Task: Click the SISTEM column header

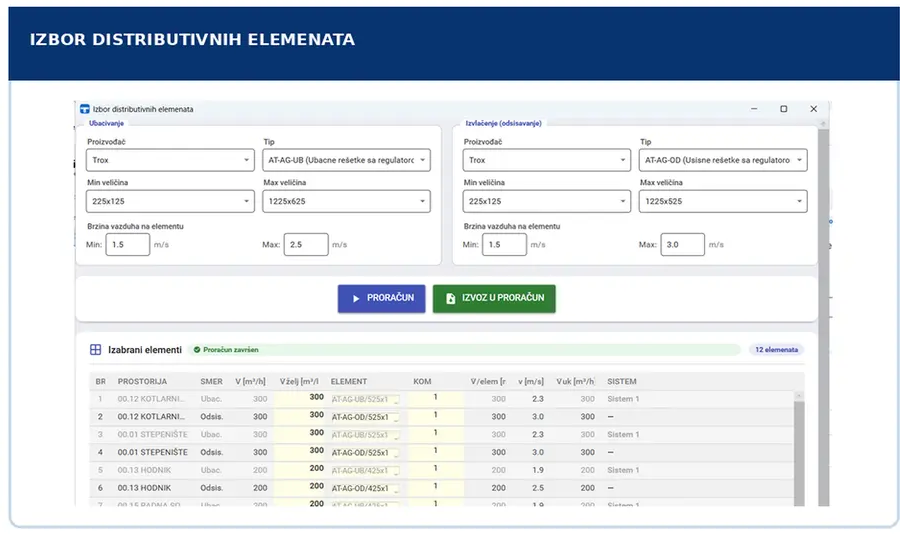Action: (622, 382)
